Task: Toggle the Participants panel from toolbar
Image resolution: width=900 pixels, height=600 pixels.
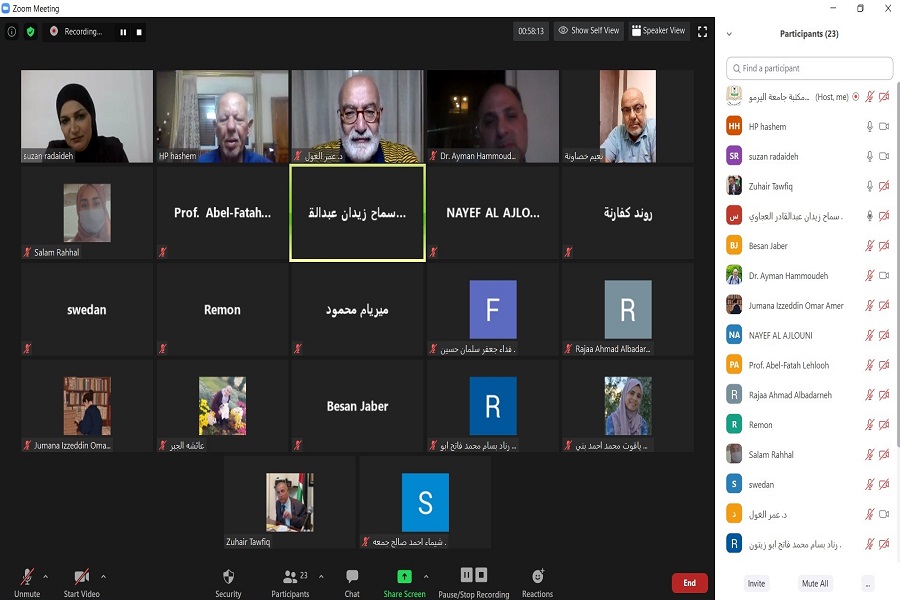Action: coord(290,582)
